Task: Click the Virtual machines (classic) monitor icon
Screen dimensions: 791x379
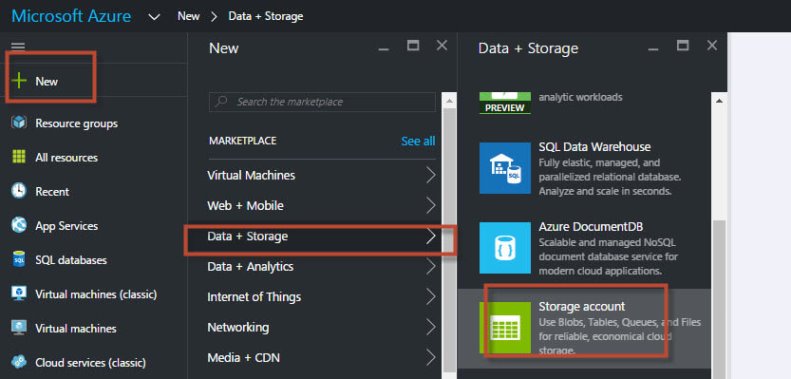Action: [x=19, y=294]
